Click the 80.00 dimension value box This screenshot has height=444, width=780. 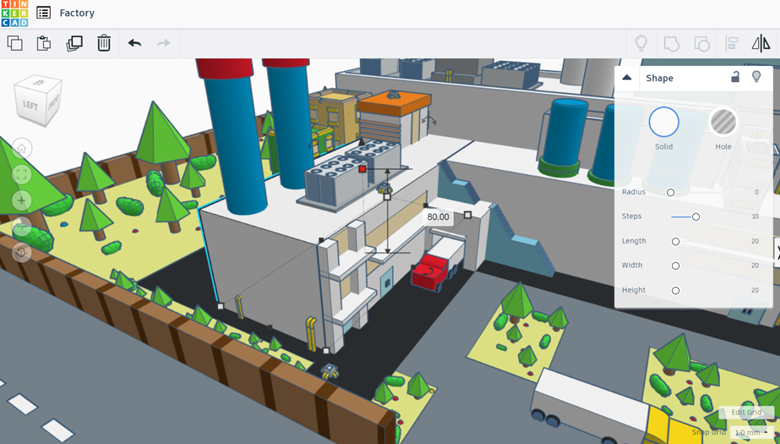(x=438, y=217)
